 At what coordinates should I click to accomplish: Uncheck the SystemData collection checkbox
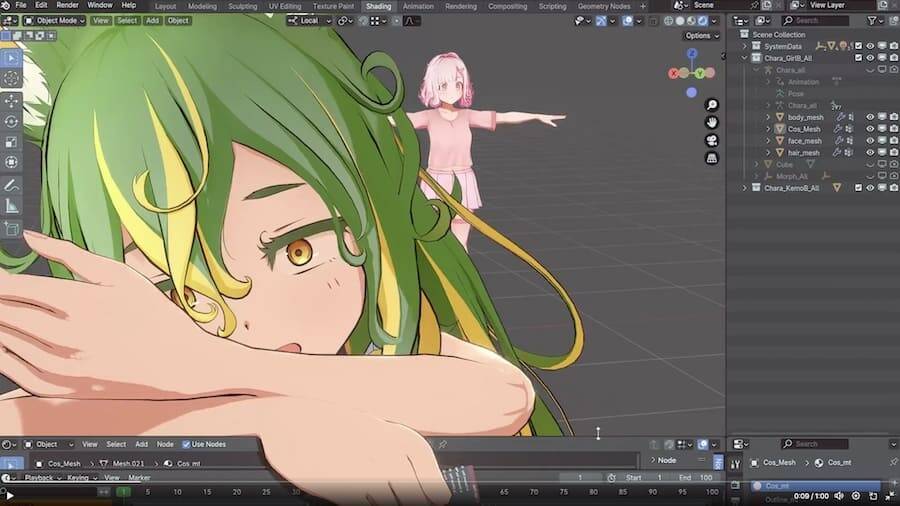pos(858,46)
